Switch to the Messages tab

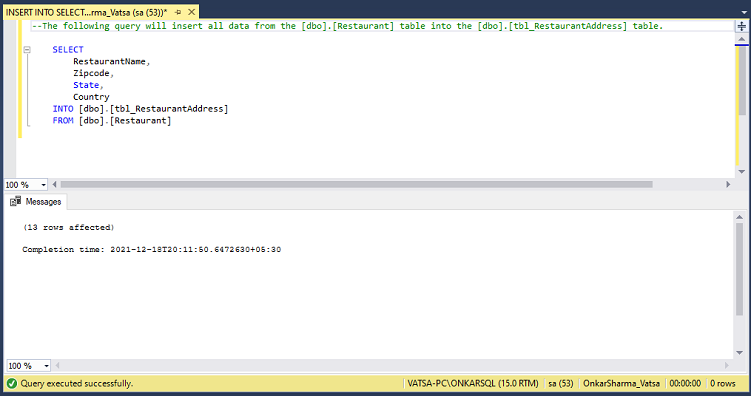pos(36,202)
